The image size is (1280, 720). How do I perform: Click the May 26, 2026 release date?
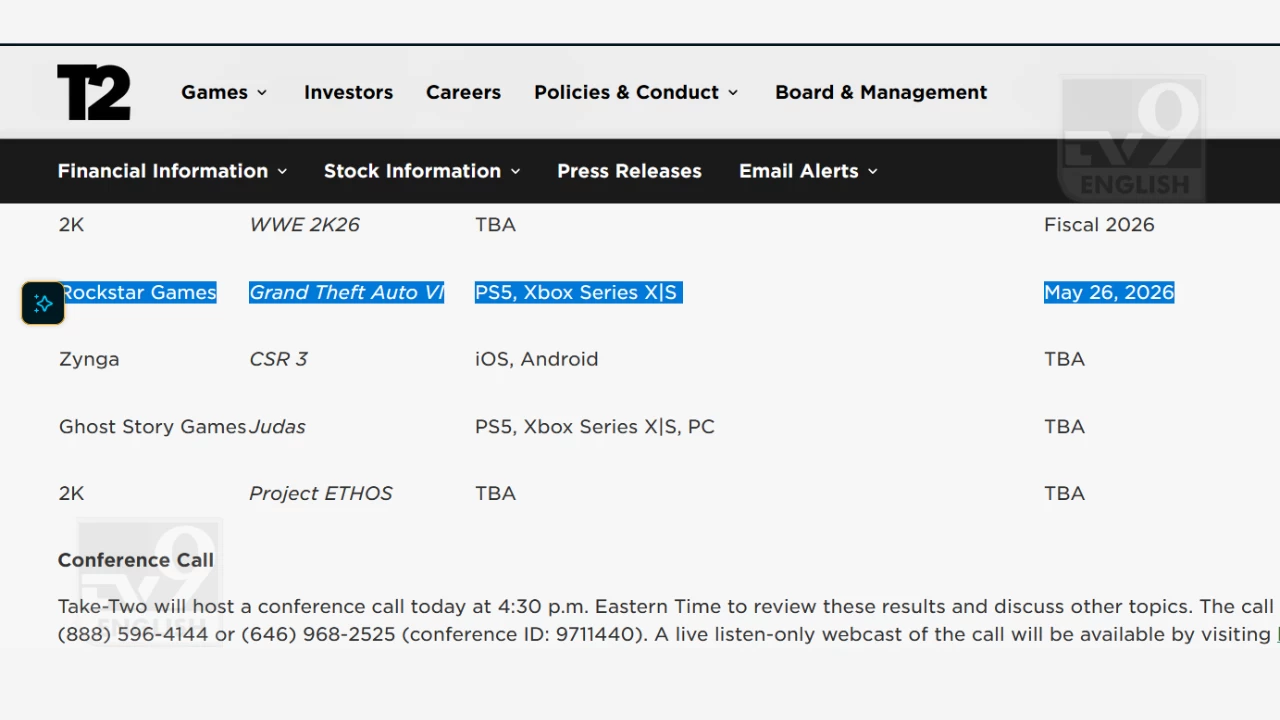1108,292
